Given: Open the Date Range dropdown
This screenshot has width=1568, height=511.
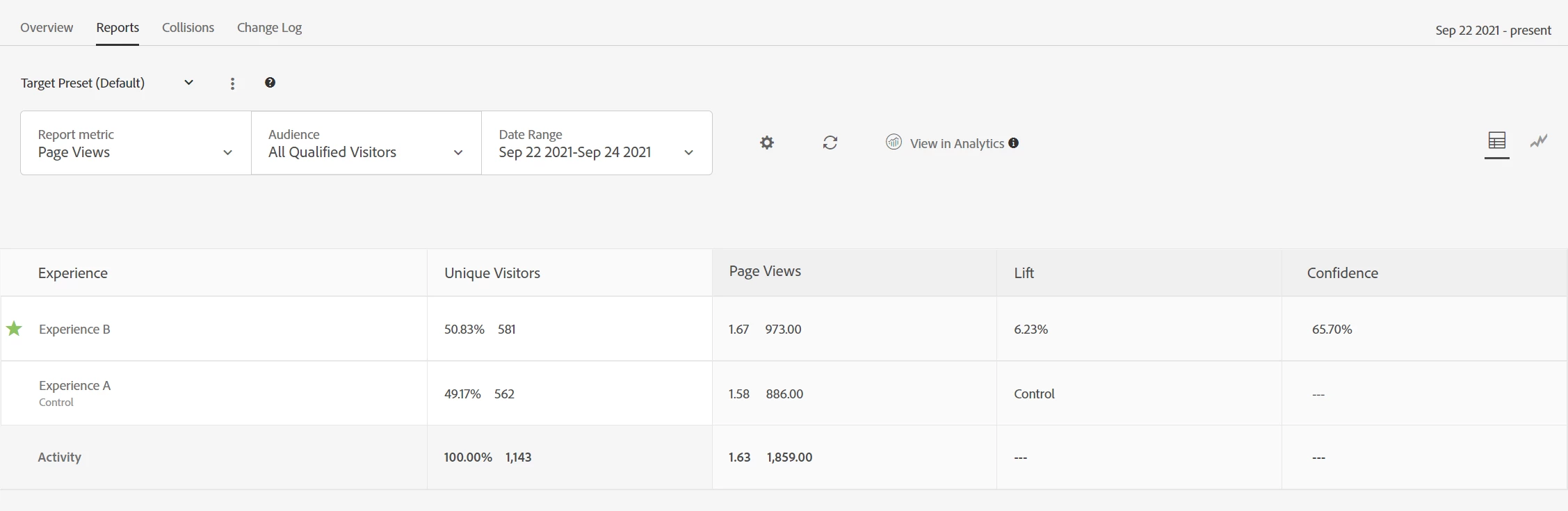Looking at the screenshot, I should [597, 143].
